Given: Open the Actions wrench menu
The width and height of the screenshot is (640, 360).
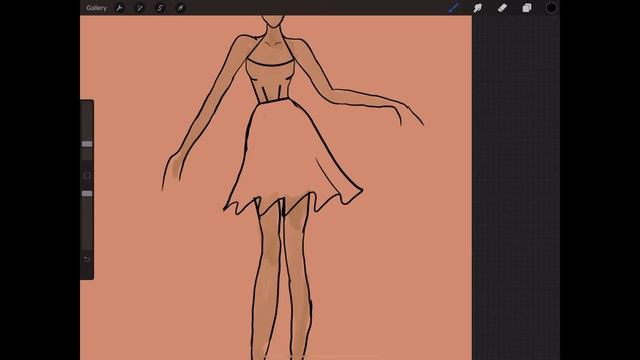Looking at the screenshot, I should tap(119, 8).
